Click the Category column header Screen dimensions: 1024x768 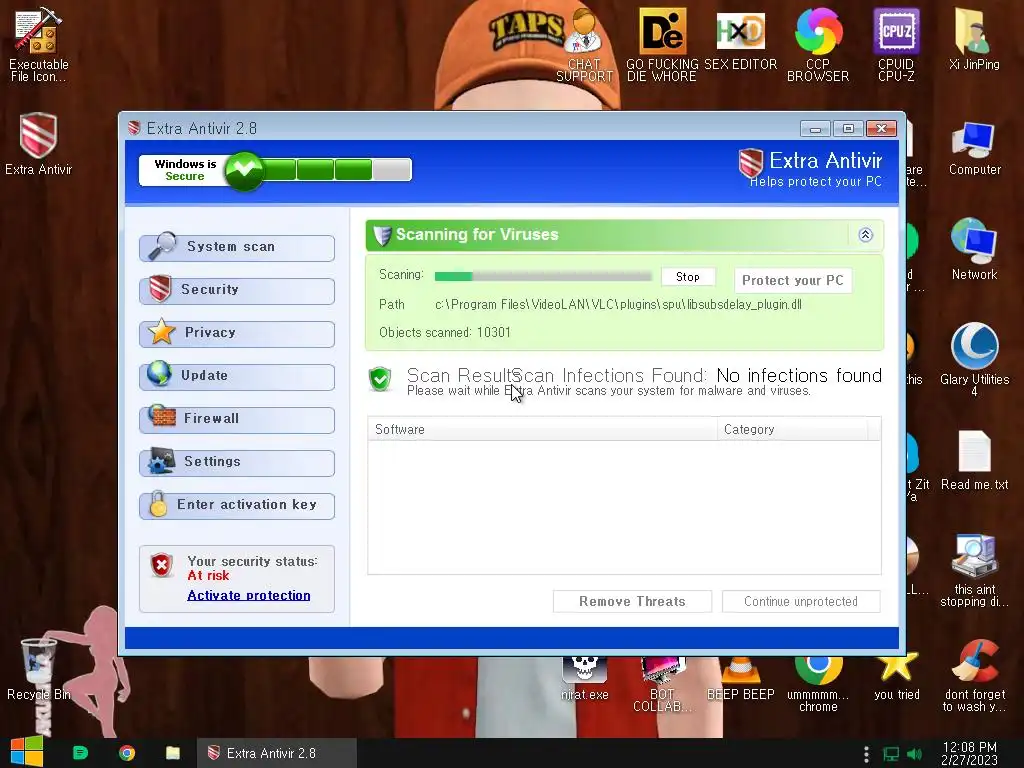(792, 429)
